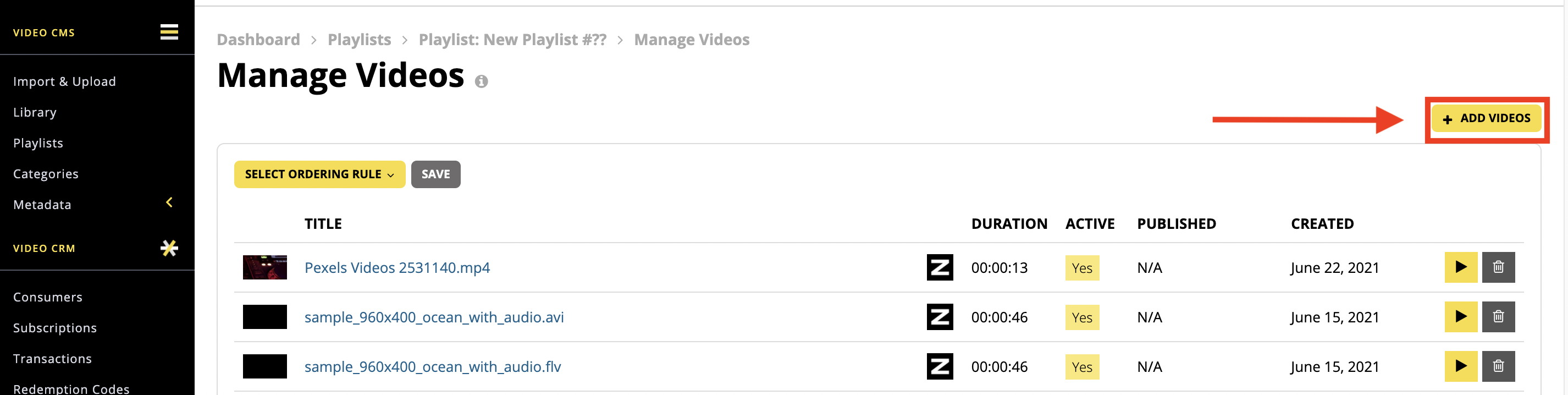1568x395 pixels.
Task: Toggle the Video CMS hamburger menu icon
Action: (x=169, y=32)
